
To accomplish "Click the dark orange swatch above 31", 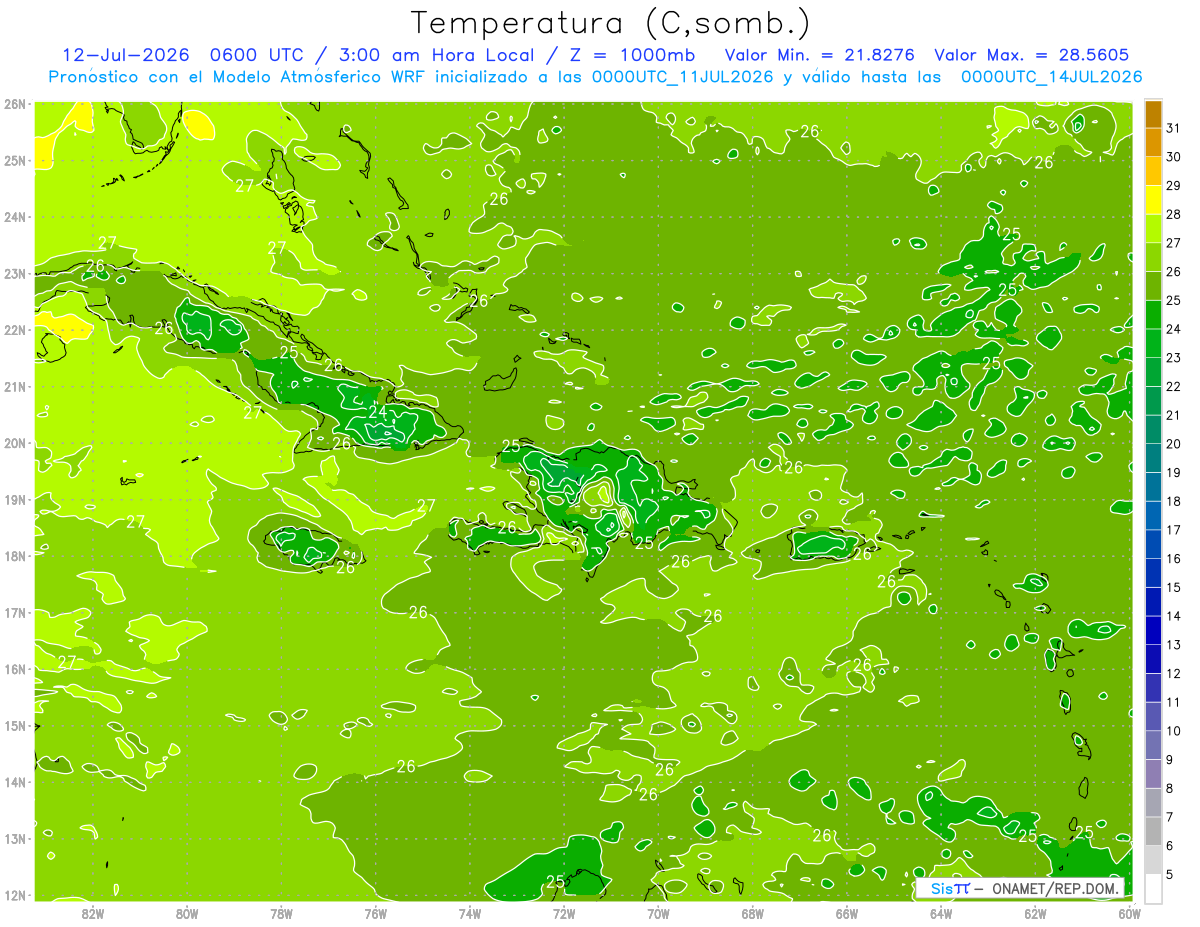I will tap(1153, 114).
